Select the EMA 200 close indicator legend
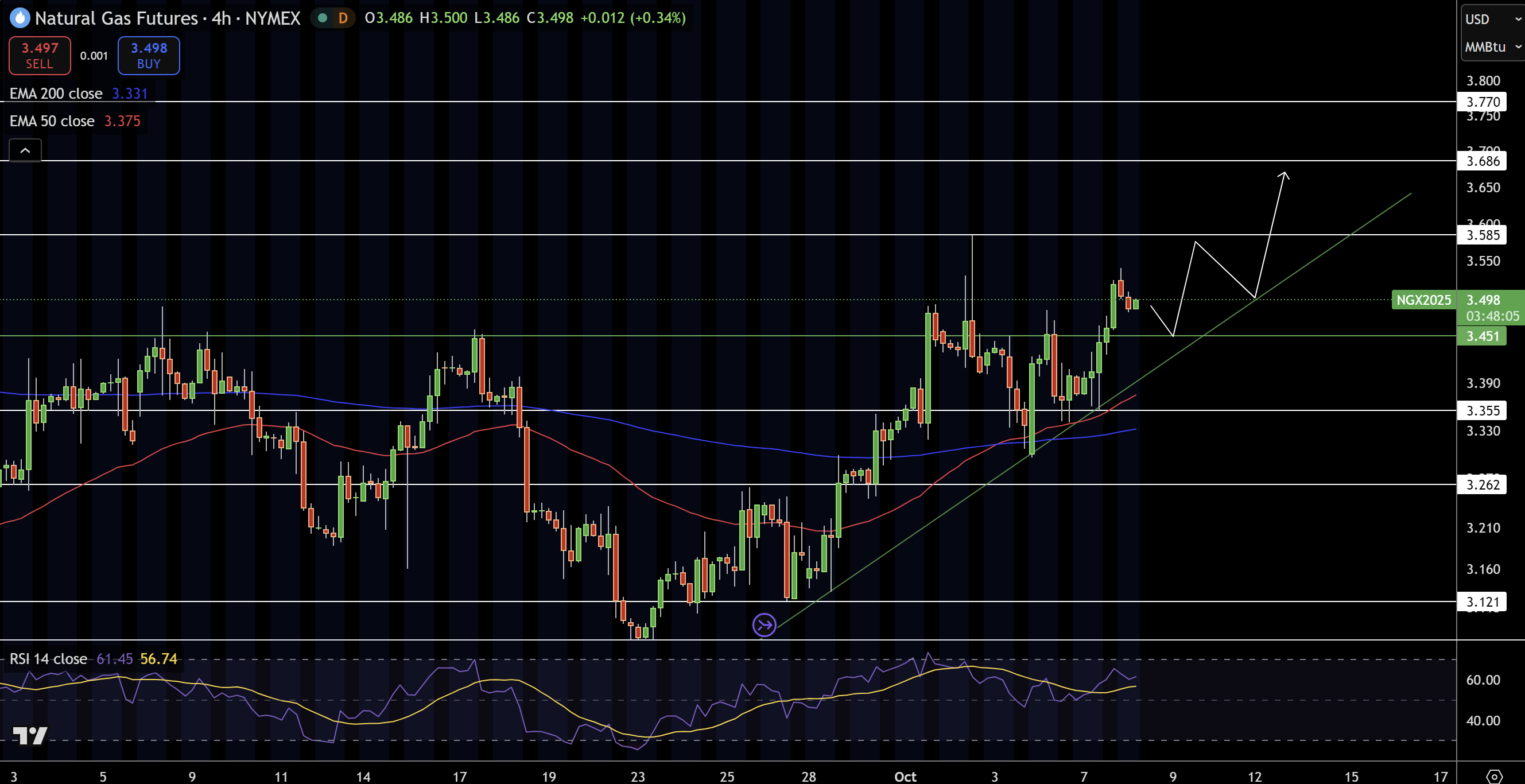 click(x=56, y=94)
